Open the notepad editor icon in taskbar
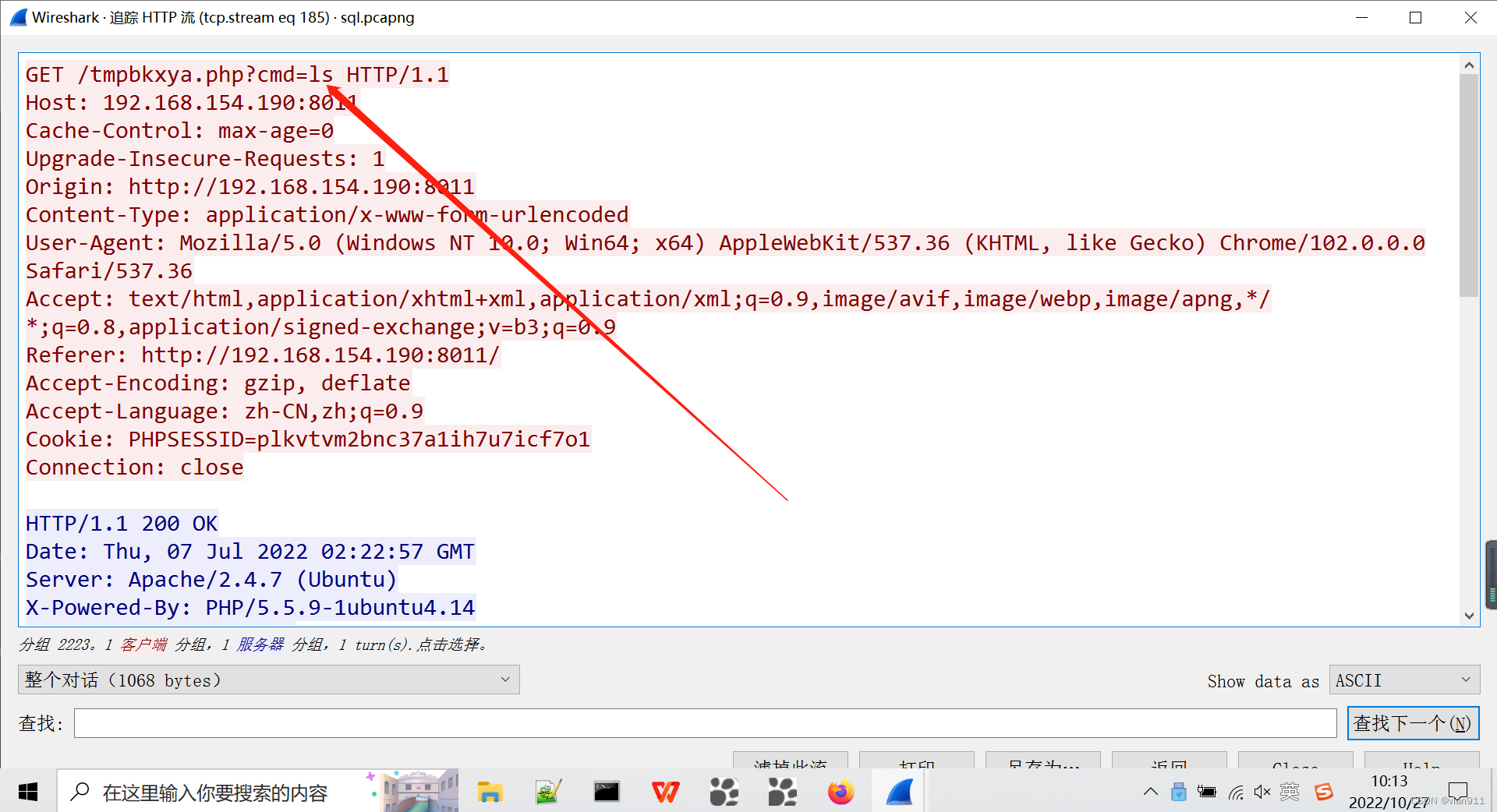This screenshot has width=1497, height=812. pyautogui.click(x=548, y=793)
